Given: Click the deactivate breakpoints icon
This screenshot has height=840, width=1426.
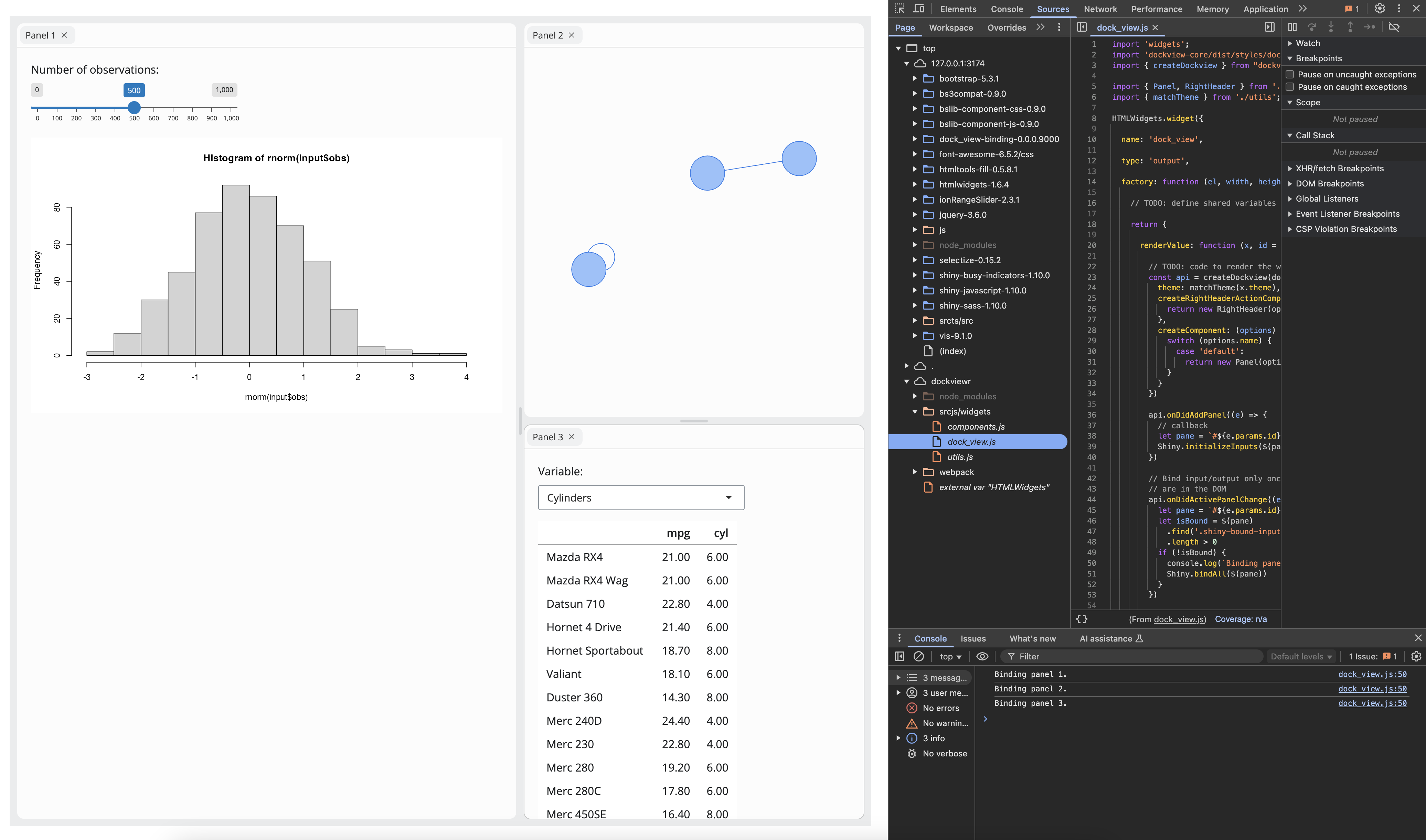Looking at the screenshot, I should pyautogui.click(x=1394, y=26).
